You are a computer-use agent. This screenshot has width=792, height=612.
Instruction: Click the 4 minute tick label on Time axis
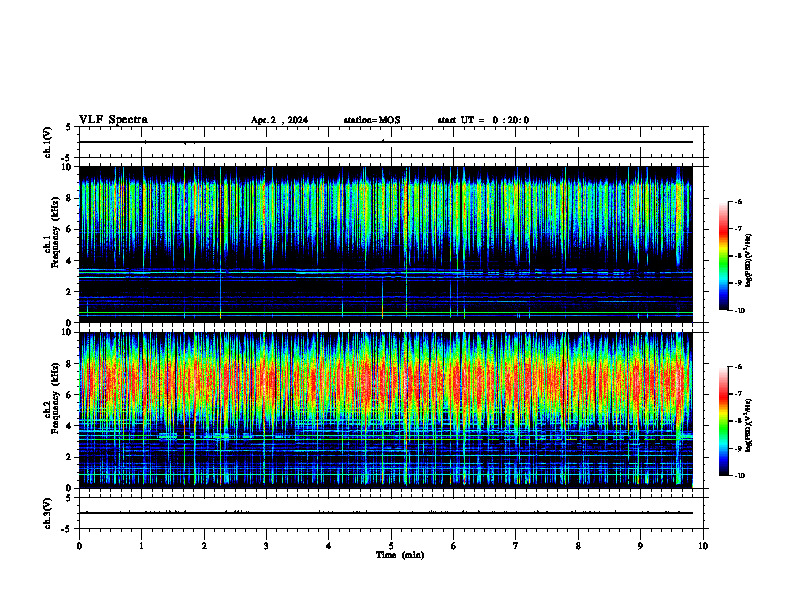click(x=328, y=546)
